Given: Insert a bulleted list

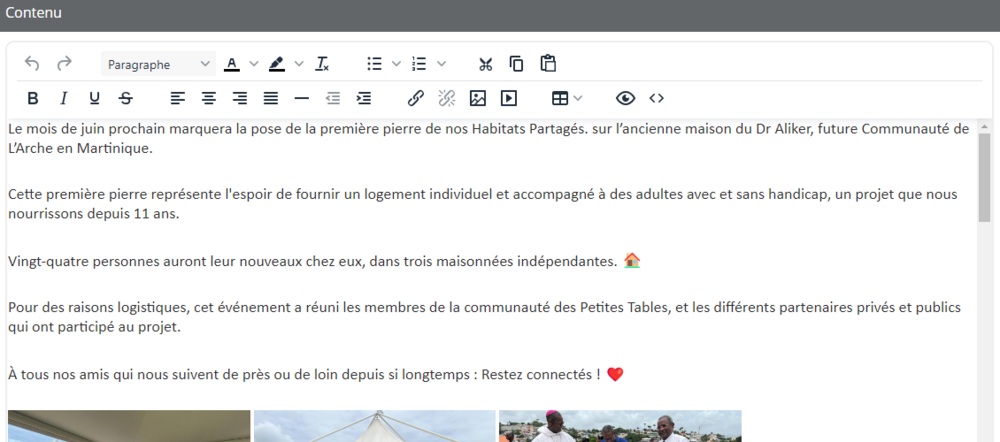Looking at the screenshot, I should click(x=374, y=64).
